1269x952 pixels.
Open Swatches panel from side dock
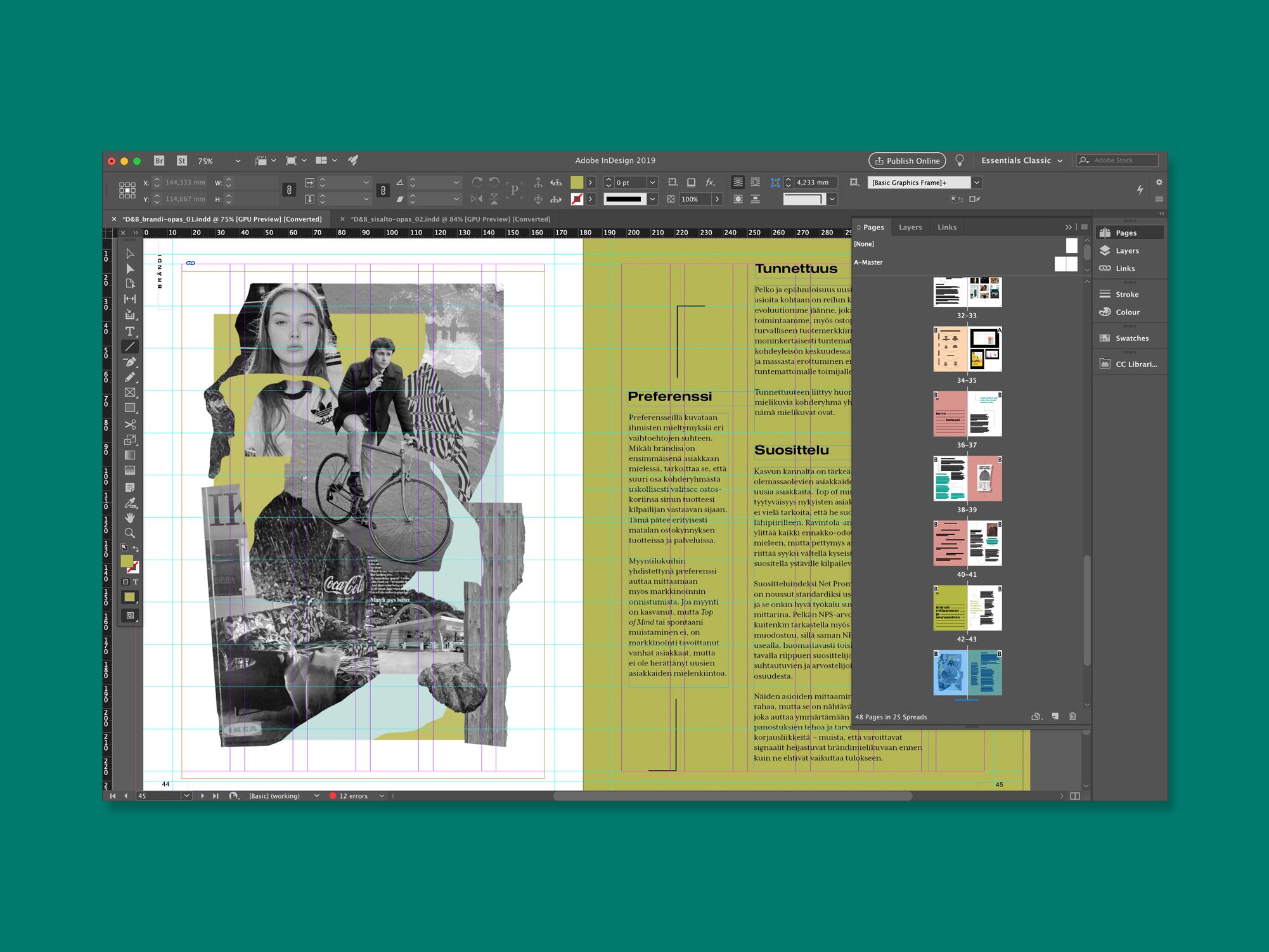pyautogui.click(x=1131, y=338)
